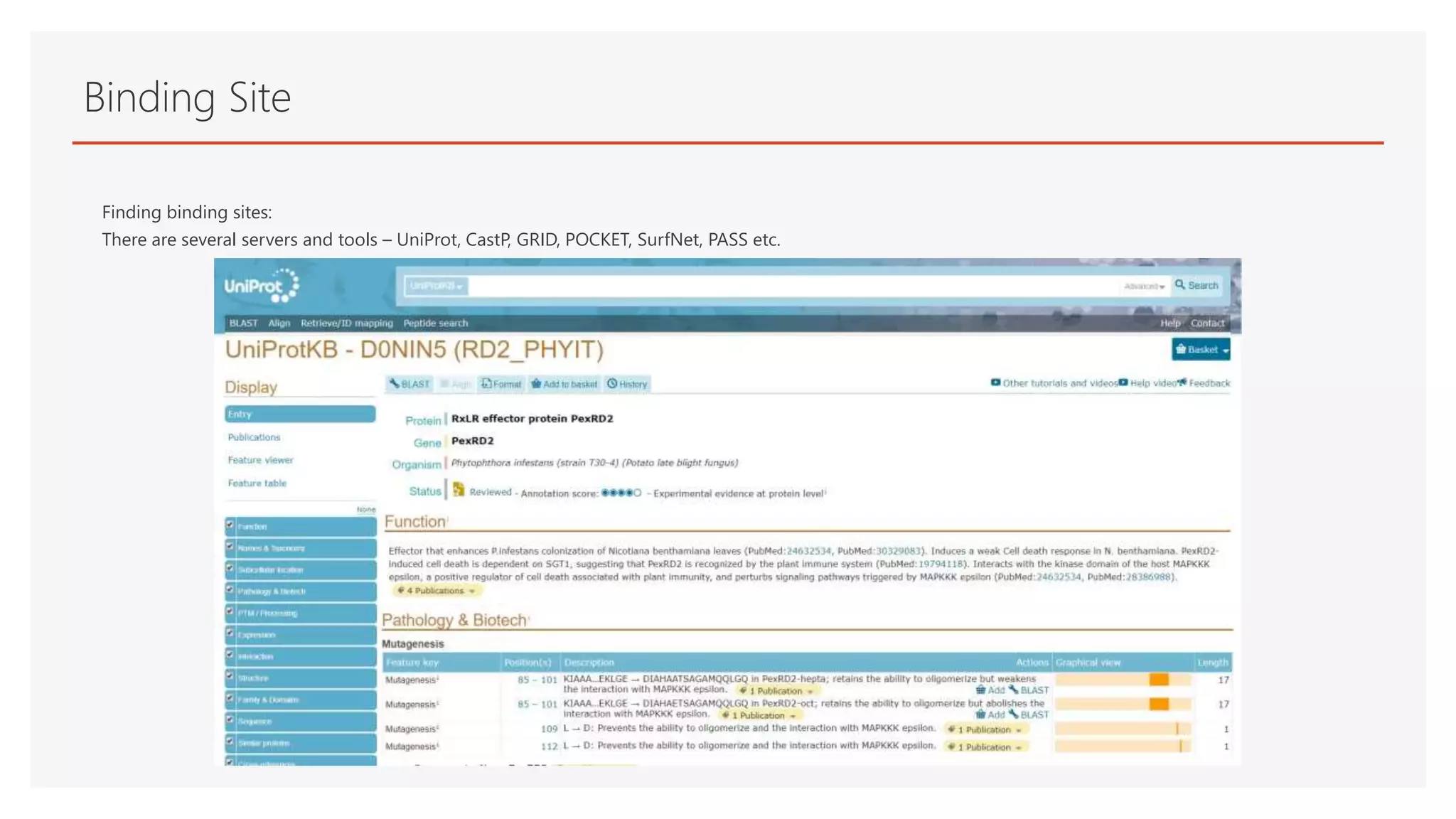Viewport: 1456px width, 819px height.
Task: Click the UniProt search input field
Action: click(x=794, y=286)
